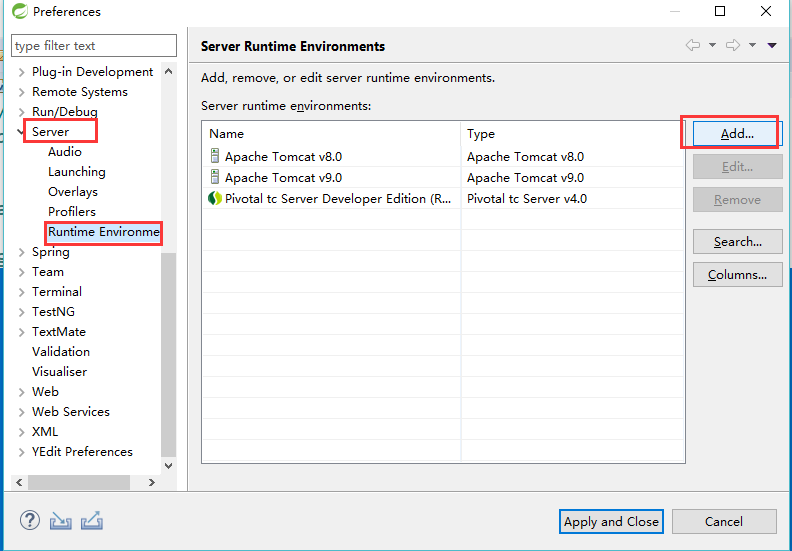Screen dimensions: 792x551
Task: Expand the XML preferences node
Action: click(21, 432)
